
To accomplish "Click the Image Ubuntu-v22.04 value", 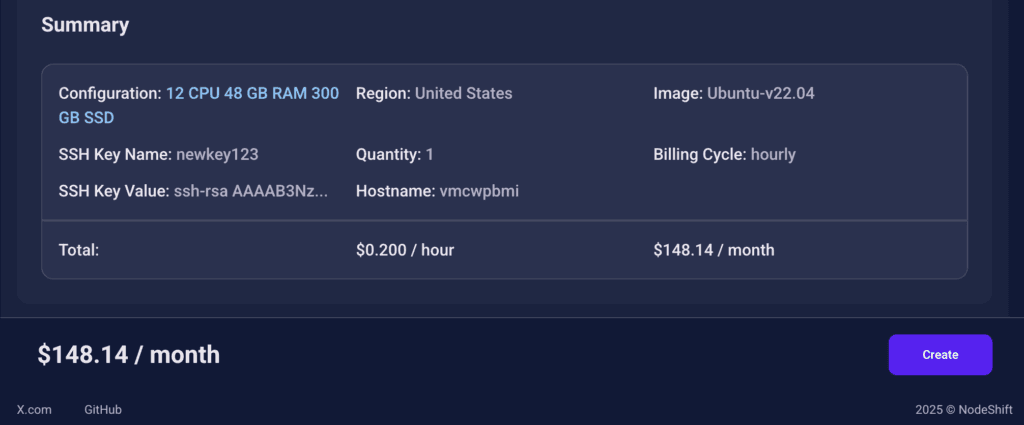I will tap(761, 93).
